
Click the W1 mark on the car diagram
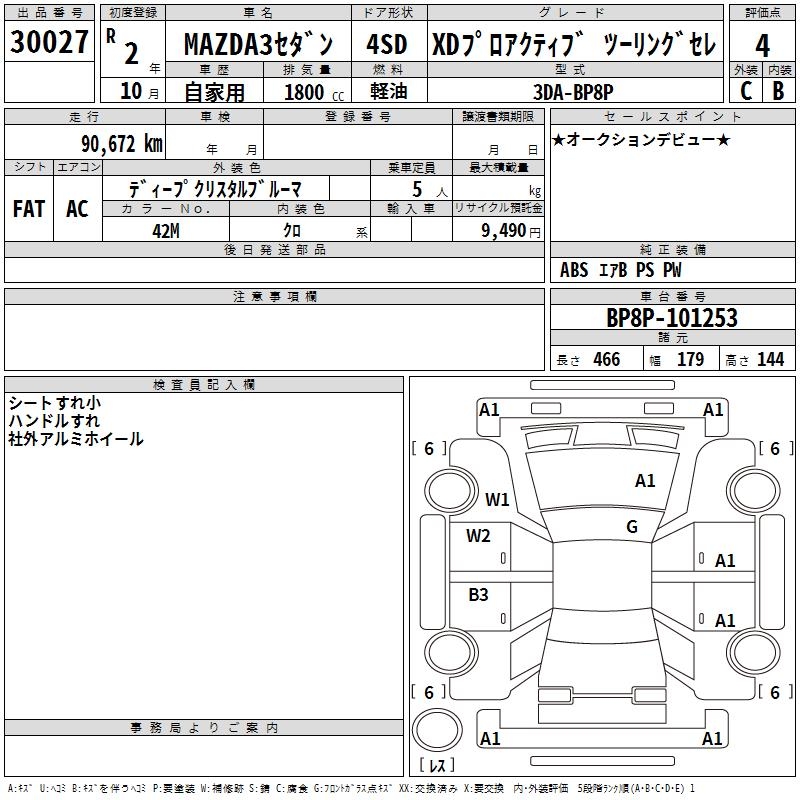pos(497,499)
